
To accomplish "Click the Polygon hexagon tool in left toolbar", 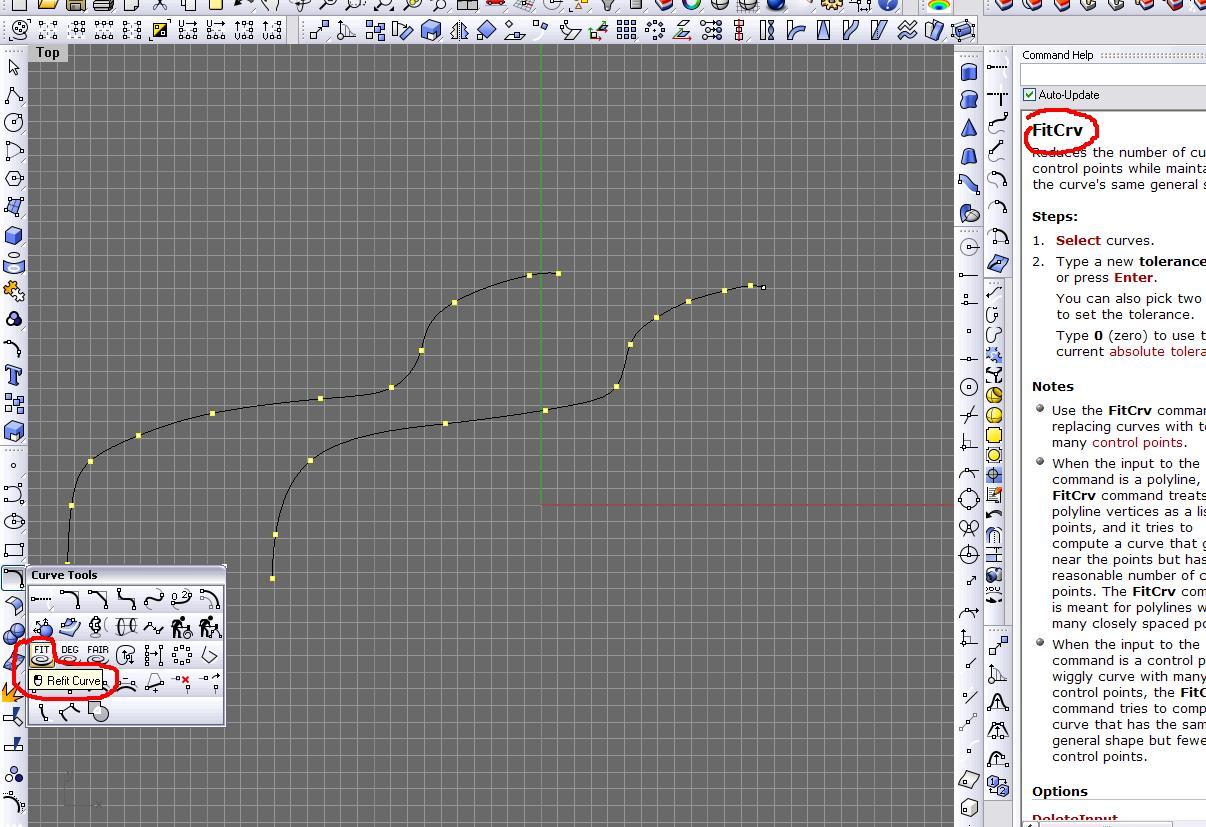I will coord(14,179).
